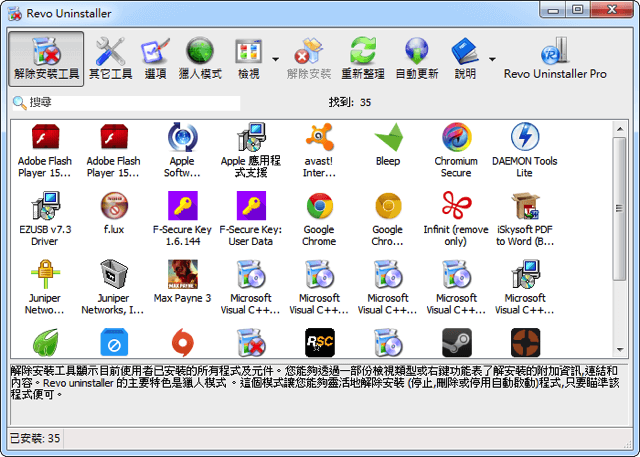
Task: Select DAEMON Tools Lite
Action: click(x=524, y=151)
